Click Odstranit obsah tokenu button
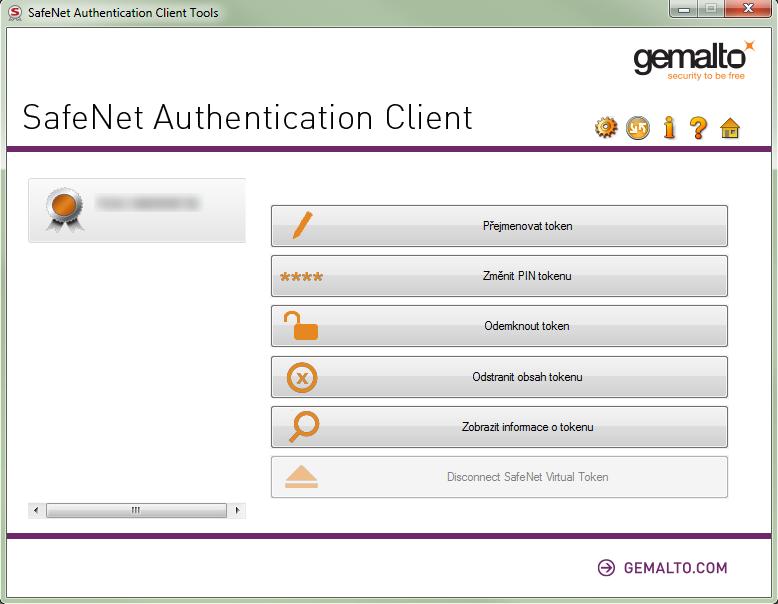This screenshot has width=778, height=604. coord(499,377)
